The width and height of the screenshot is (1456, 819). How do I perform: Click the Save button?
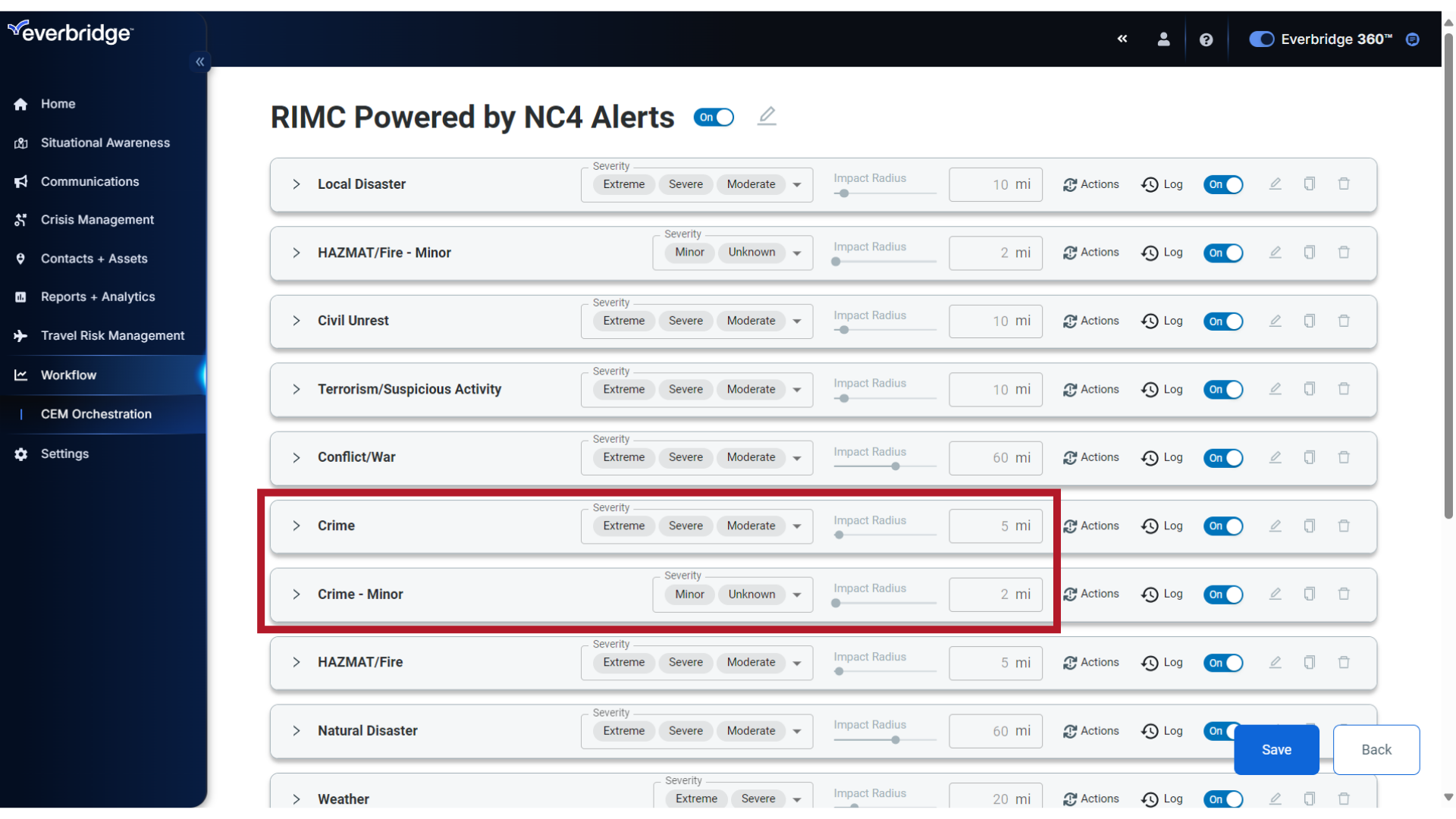pos(1277,750)
